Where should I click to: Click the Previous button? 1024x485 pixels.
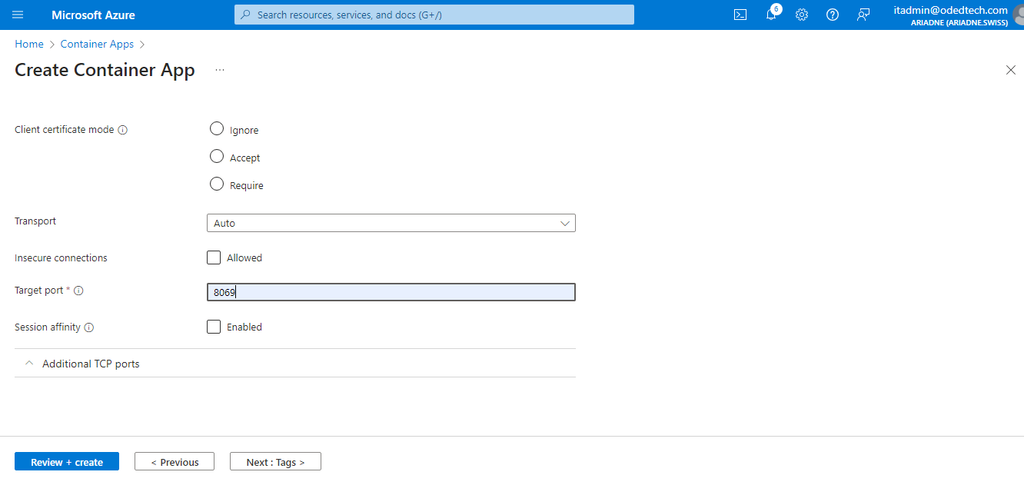174,462
